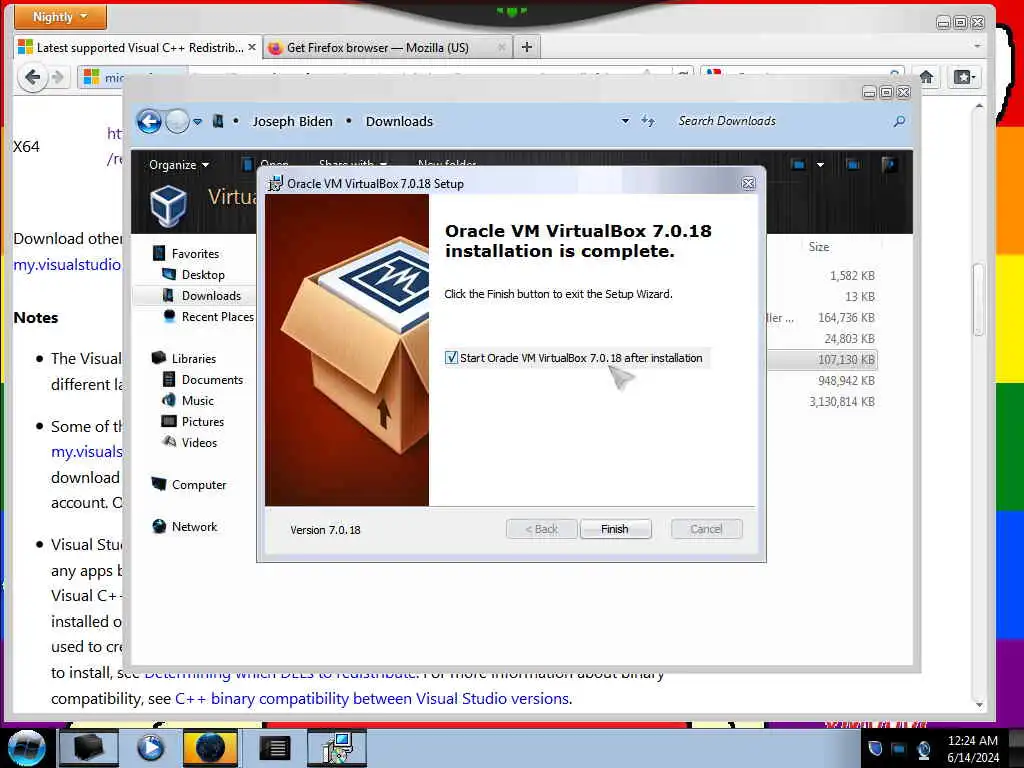The width and height of the screenshot is (1024, 768).
Task: Open C++ binary compatibility between versions link
Action: click(373, 699)
